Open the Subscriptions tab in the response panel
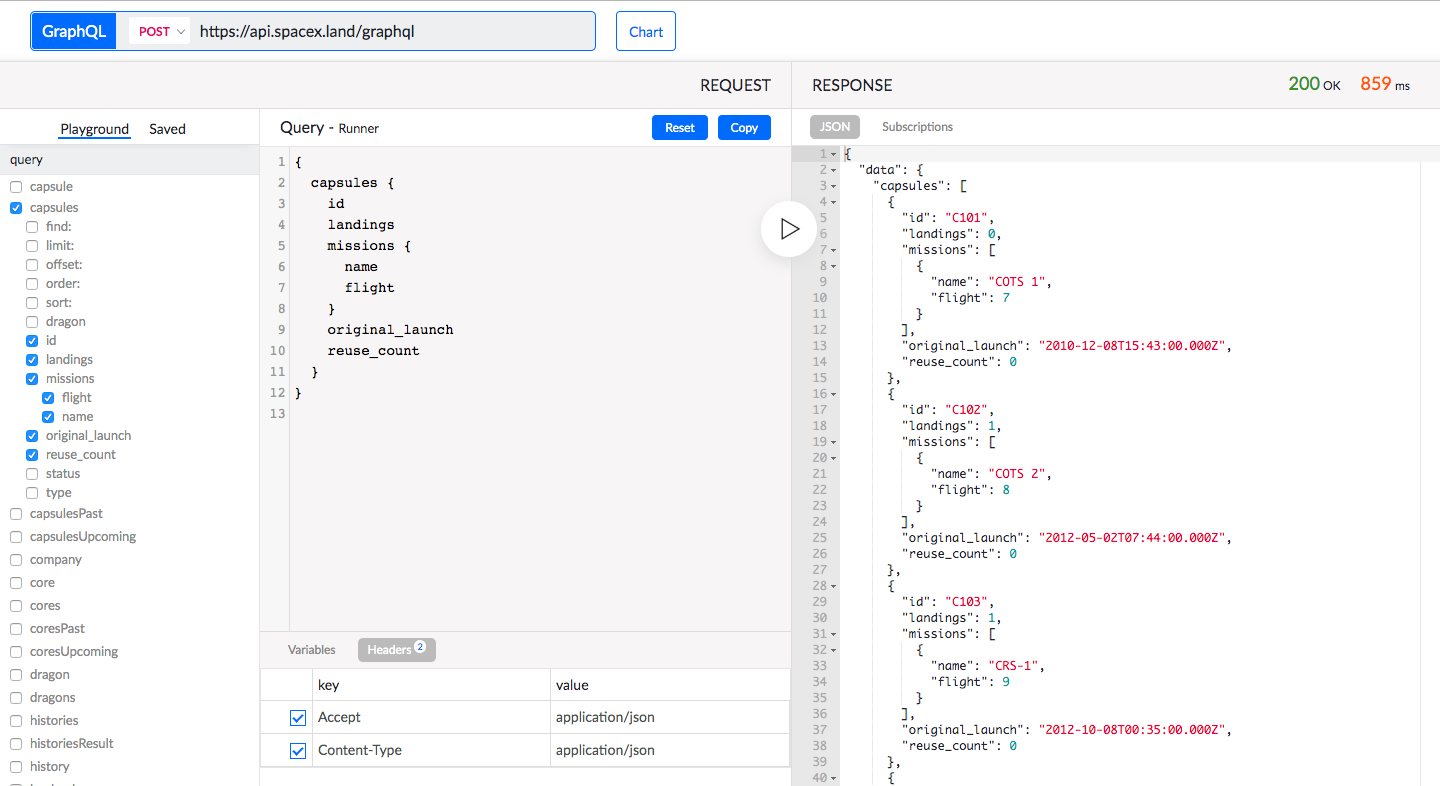This screenshot has width=1440, height=786. [x=917, y=127]
